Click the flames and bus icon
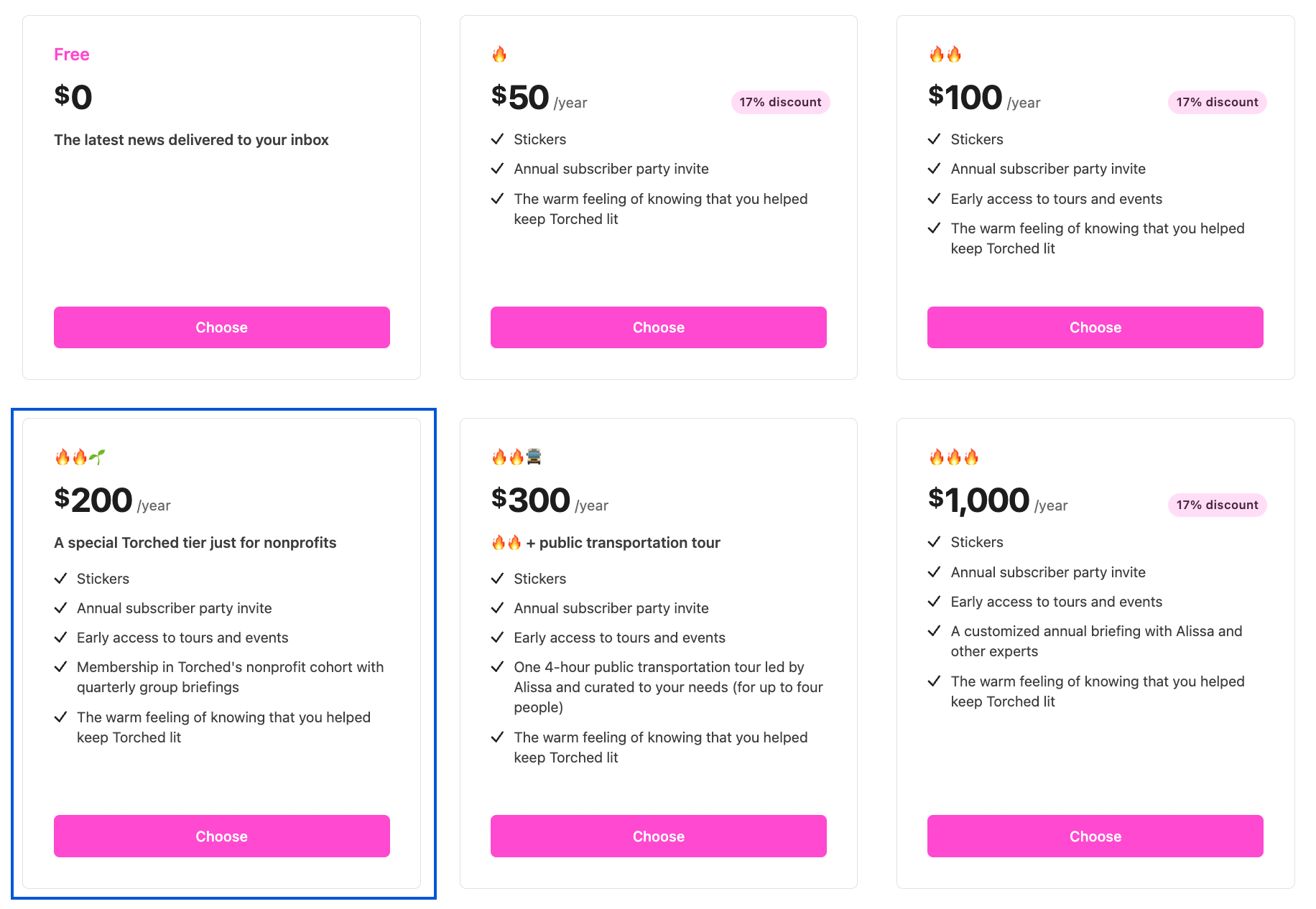This screenshot has height=909, width=1316. pos(516,457)
